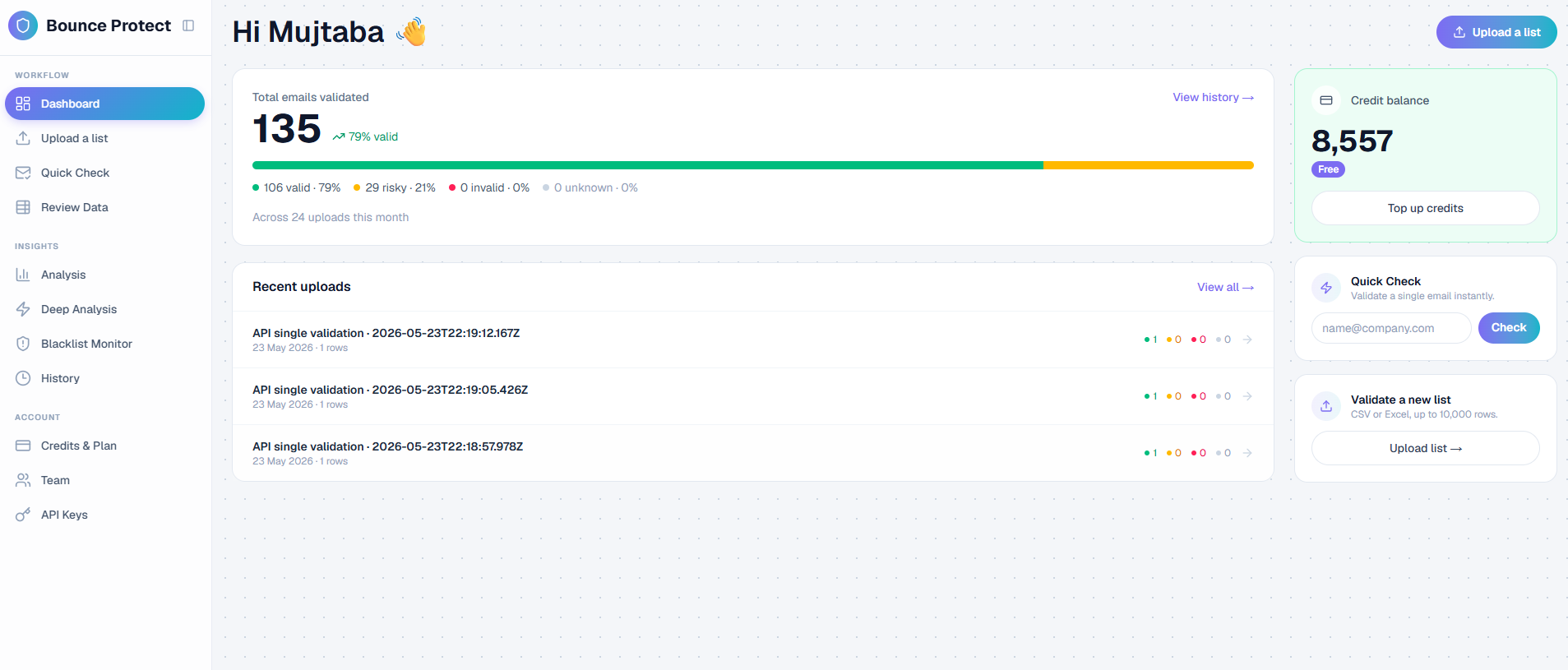
Task: Click arrow on the 22:19:12.167Z upload row
Action: 1247,340
